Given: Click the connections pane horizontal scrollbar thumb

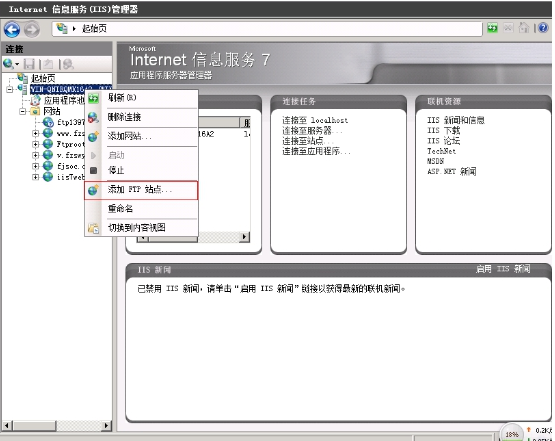Looking at the screenshot, I should coord(34,425).
